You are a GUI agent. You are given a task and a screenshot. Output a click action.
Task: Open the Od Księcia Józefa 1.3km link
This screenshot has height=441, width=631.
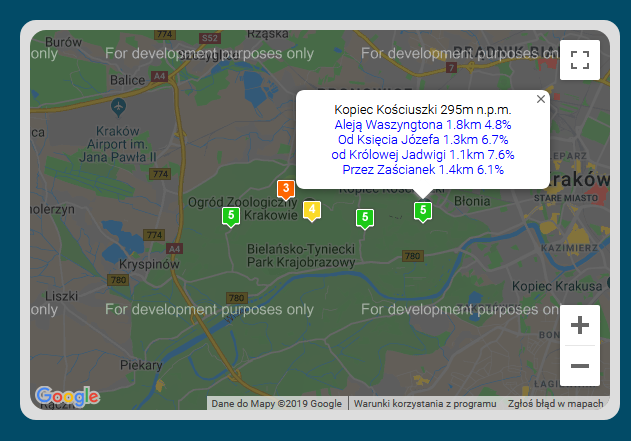(423, 140)
